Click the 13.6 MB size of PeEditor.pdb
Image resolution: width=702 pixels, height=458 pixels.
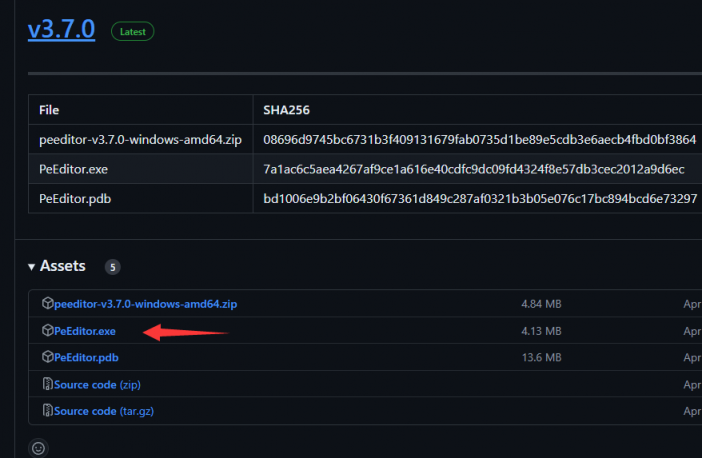coord(541,357)
